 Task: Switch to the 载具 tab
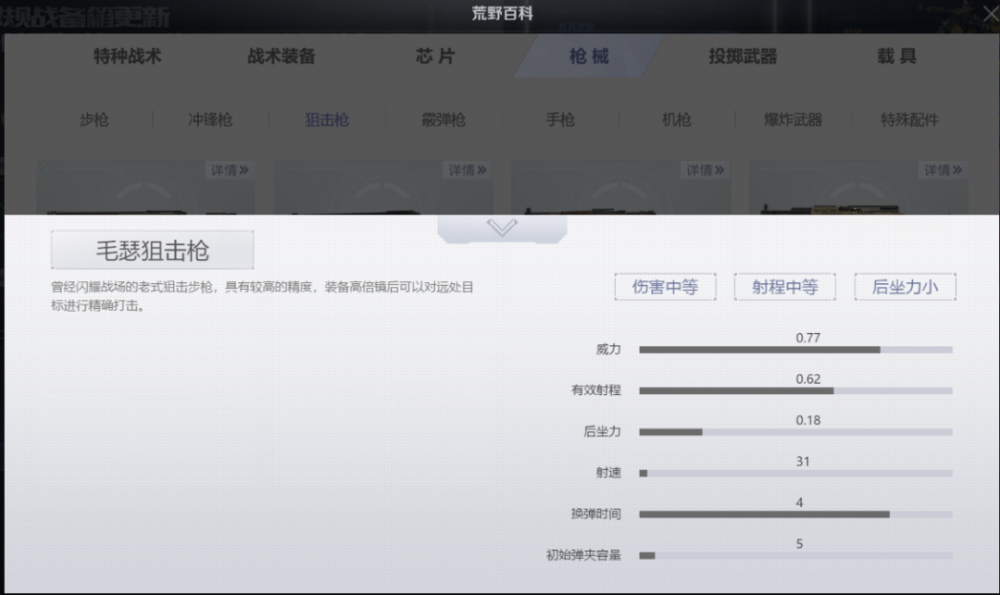click(897, 56)
